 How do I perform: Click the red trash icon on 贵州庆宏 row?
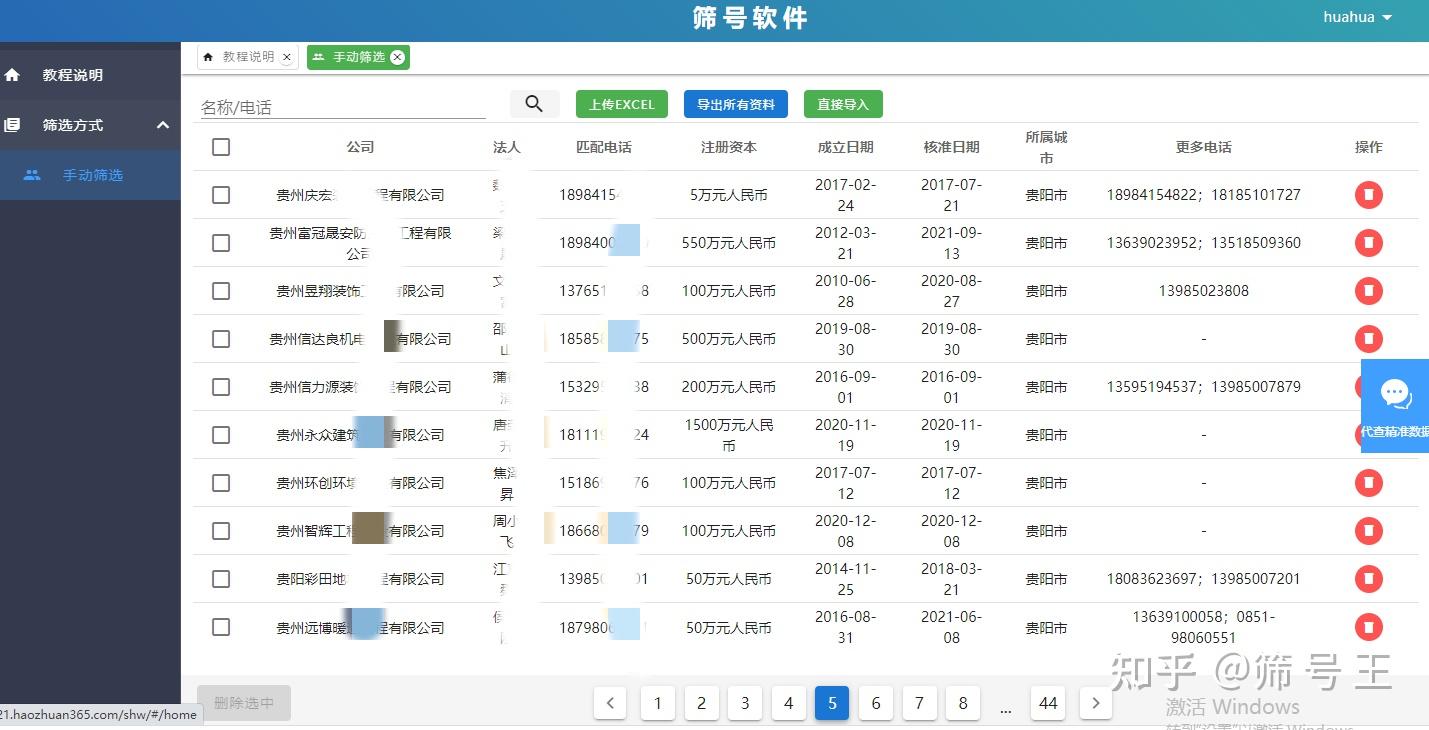[x=1368, y=194]
